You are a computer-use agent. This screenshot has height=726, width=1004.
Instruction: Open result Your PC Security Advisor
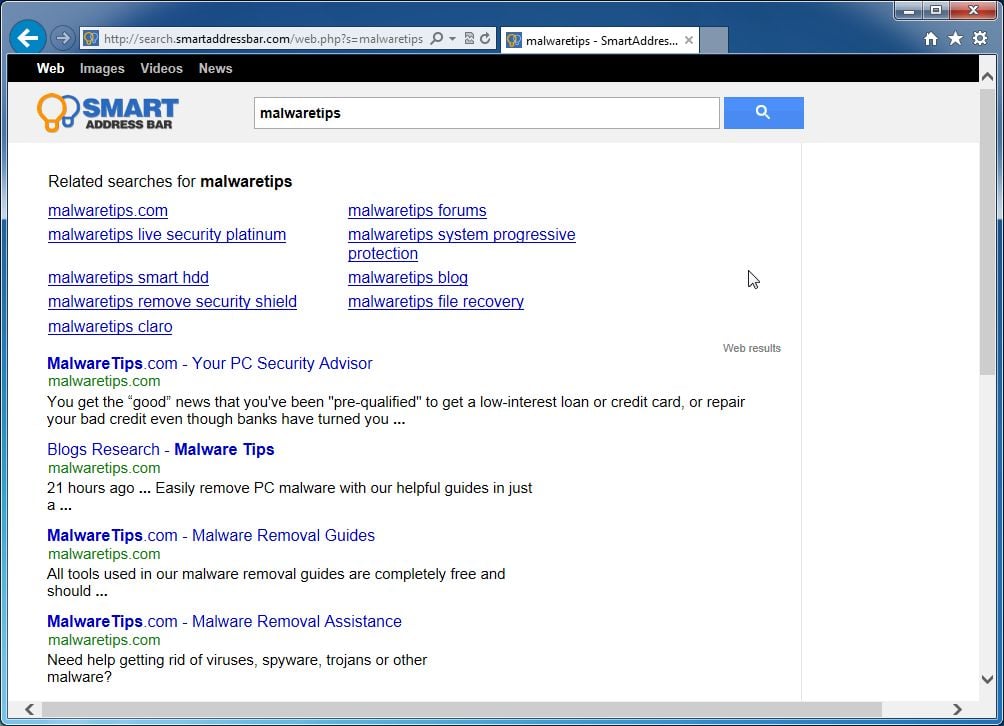coord(209,364)
